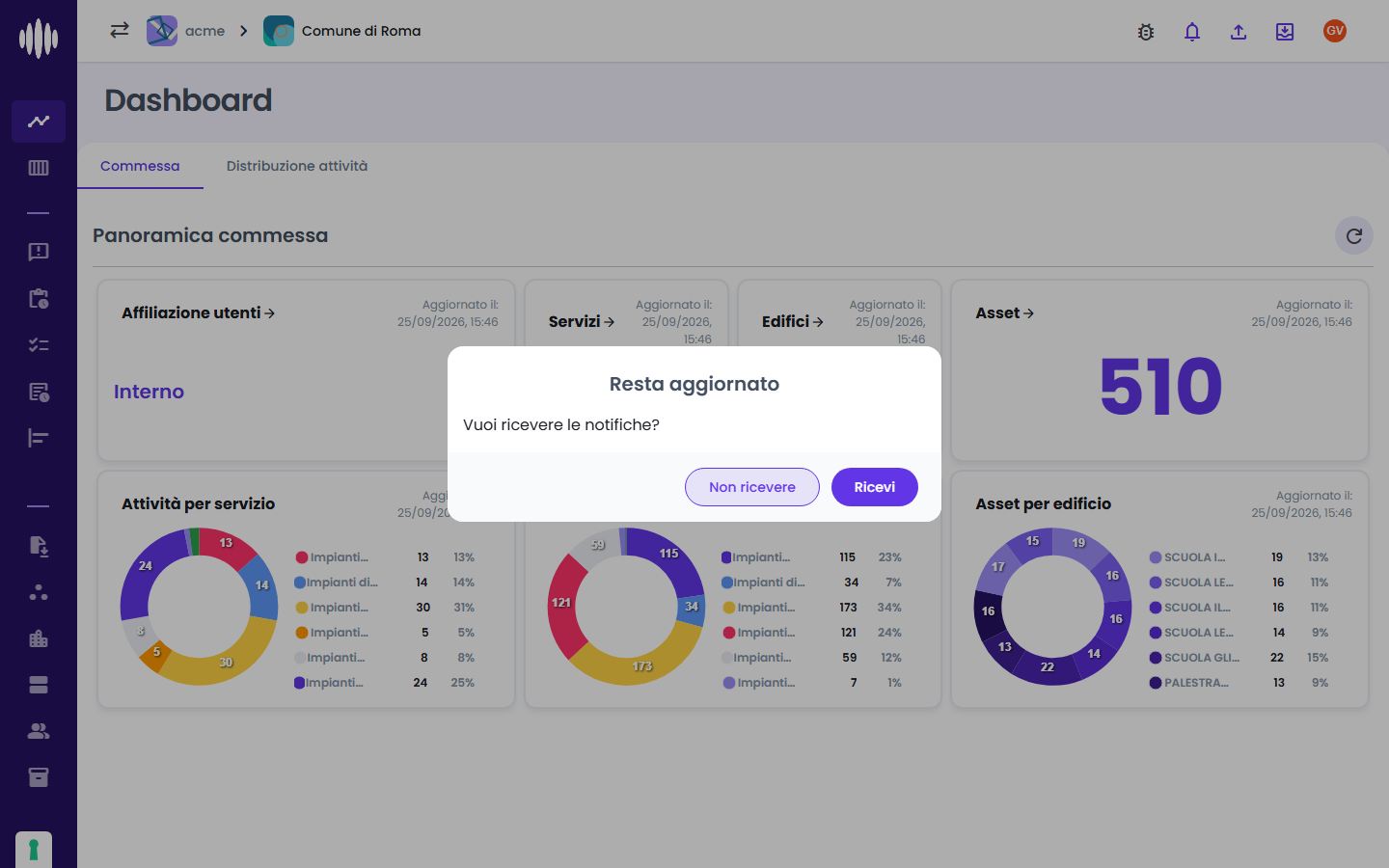Open the archive box icon in sidebar
The width and height of the screenshot is (1389, 868).
pyautogui.click(x=39, y=777)
